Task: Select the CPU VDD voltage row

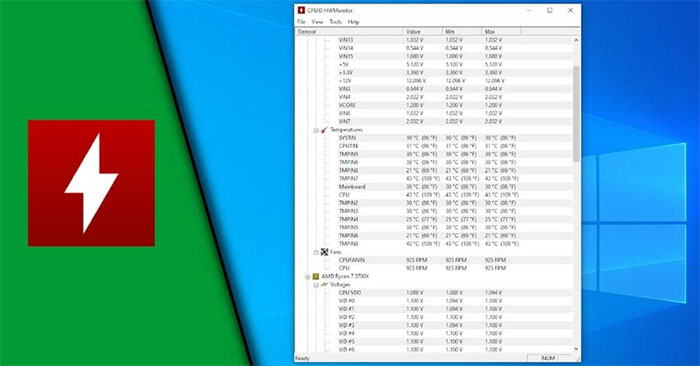Action: (434, 293)
